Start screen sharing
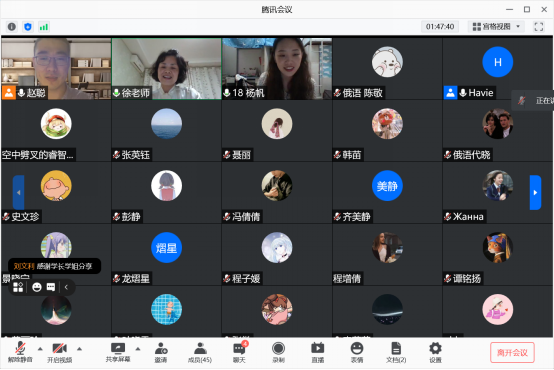 [x=118, y=352]
